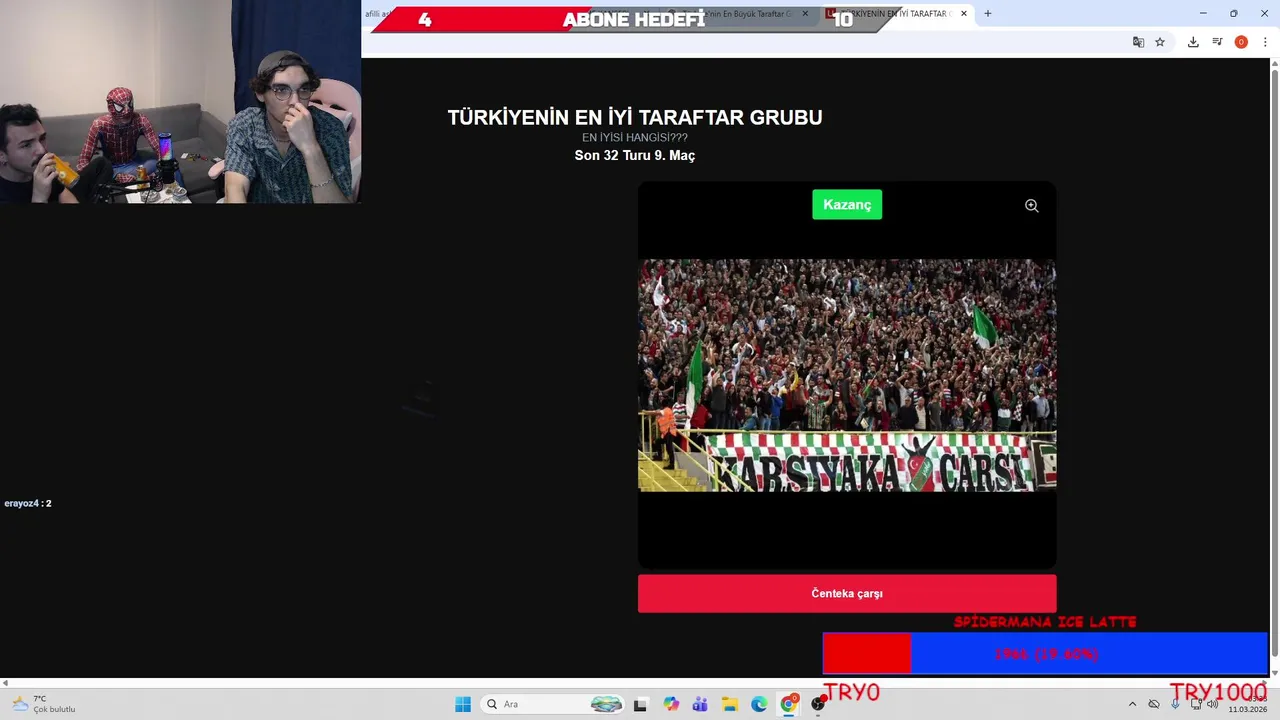Open Chrome three-dot menu

[x=1265, y=42]
